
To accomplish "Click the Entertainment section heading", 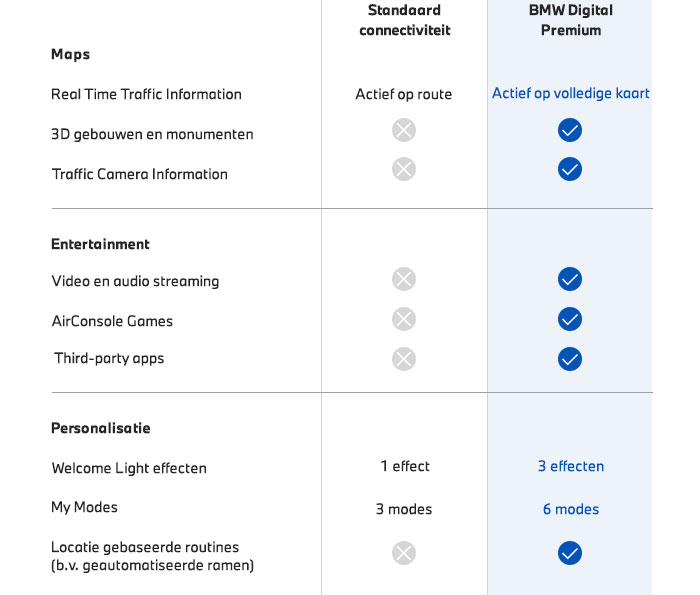I will tap(100, 244).
